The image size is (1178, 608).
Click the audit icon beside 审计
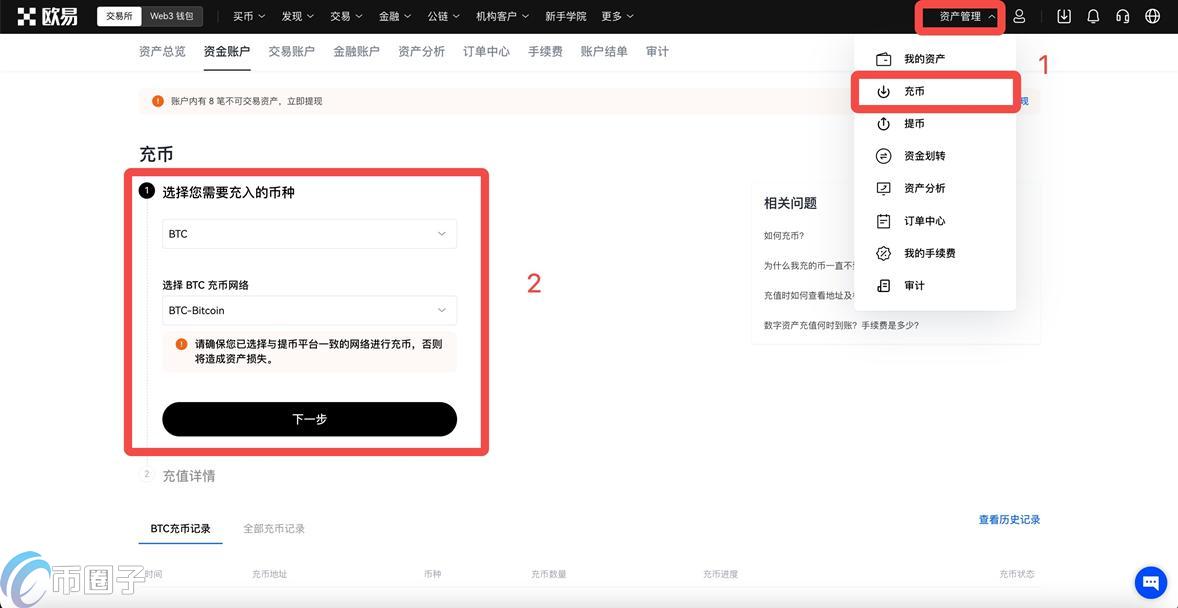(884, 286)
